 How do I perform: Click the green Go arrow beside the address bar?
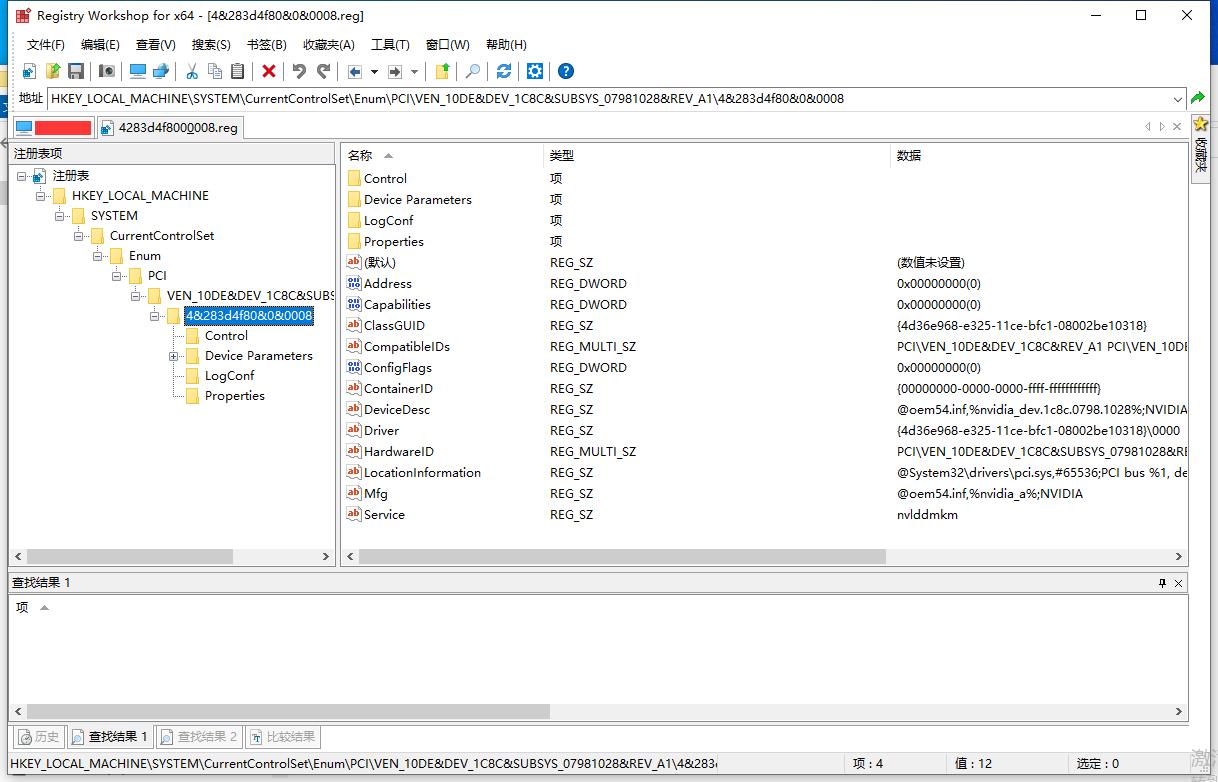tap(1199, 98)
